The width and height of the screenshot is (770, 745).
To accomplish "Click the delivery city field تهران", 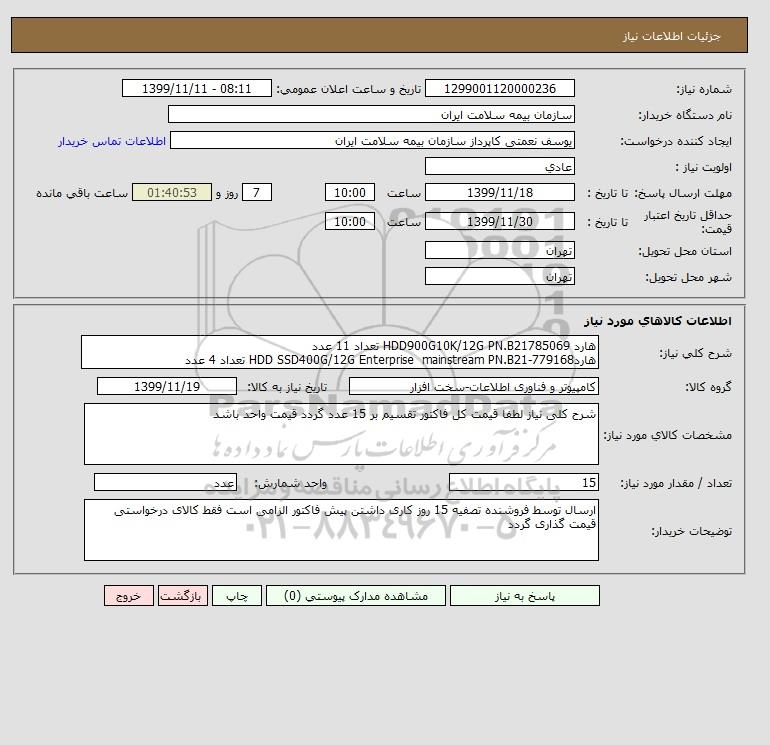I will tap(499, 276).
